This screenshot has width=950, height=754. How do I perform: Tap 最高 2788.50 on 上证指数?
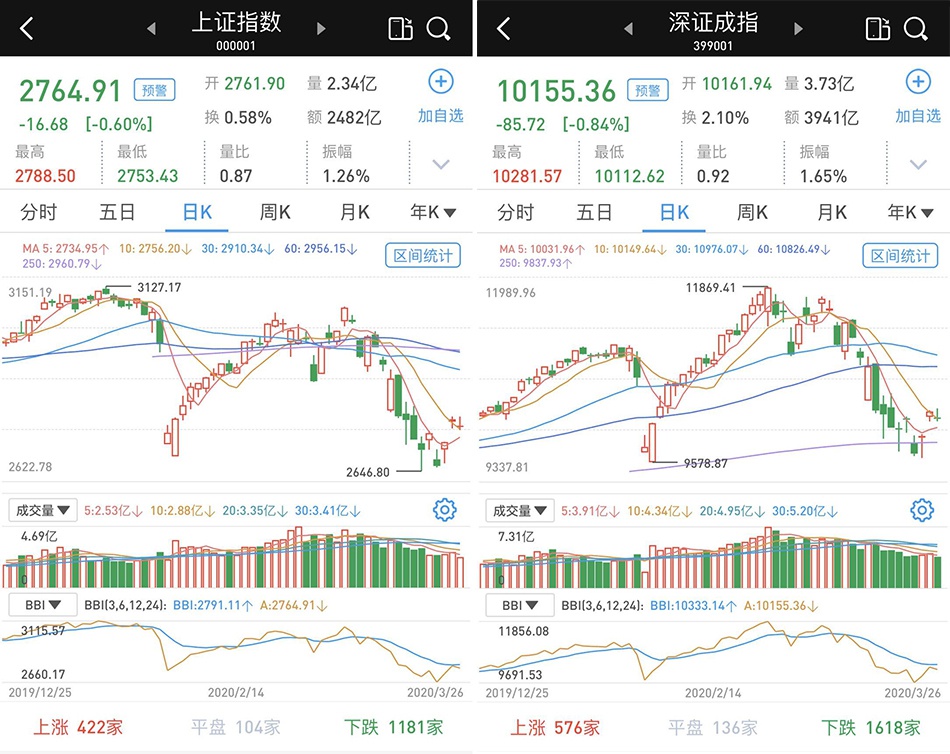(45, 164)
